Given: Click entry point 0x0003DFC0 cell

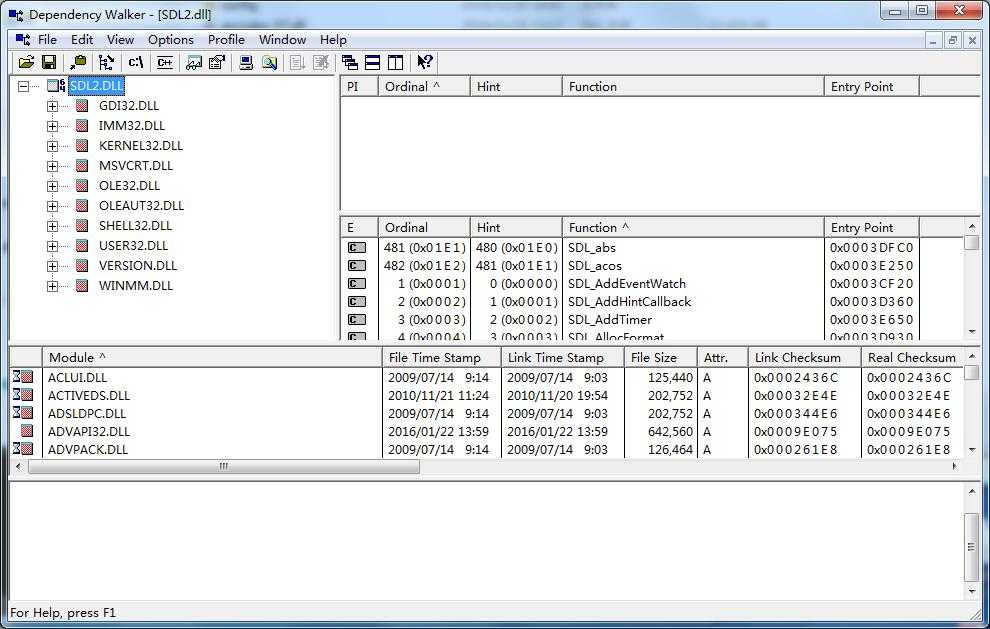Looking at the screenshot, I should click(871, 248).
